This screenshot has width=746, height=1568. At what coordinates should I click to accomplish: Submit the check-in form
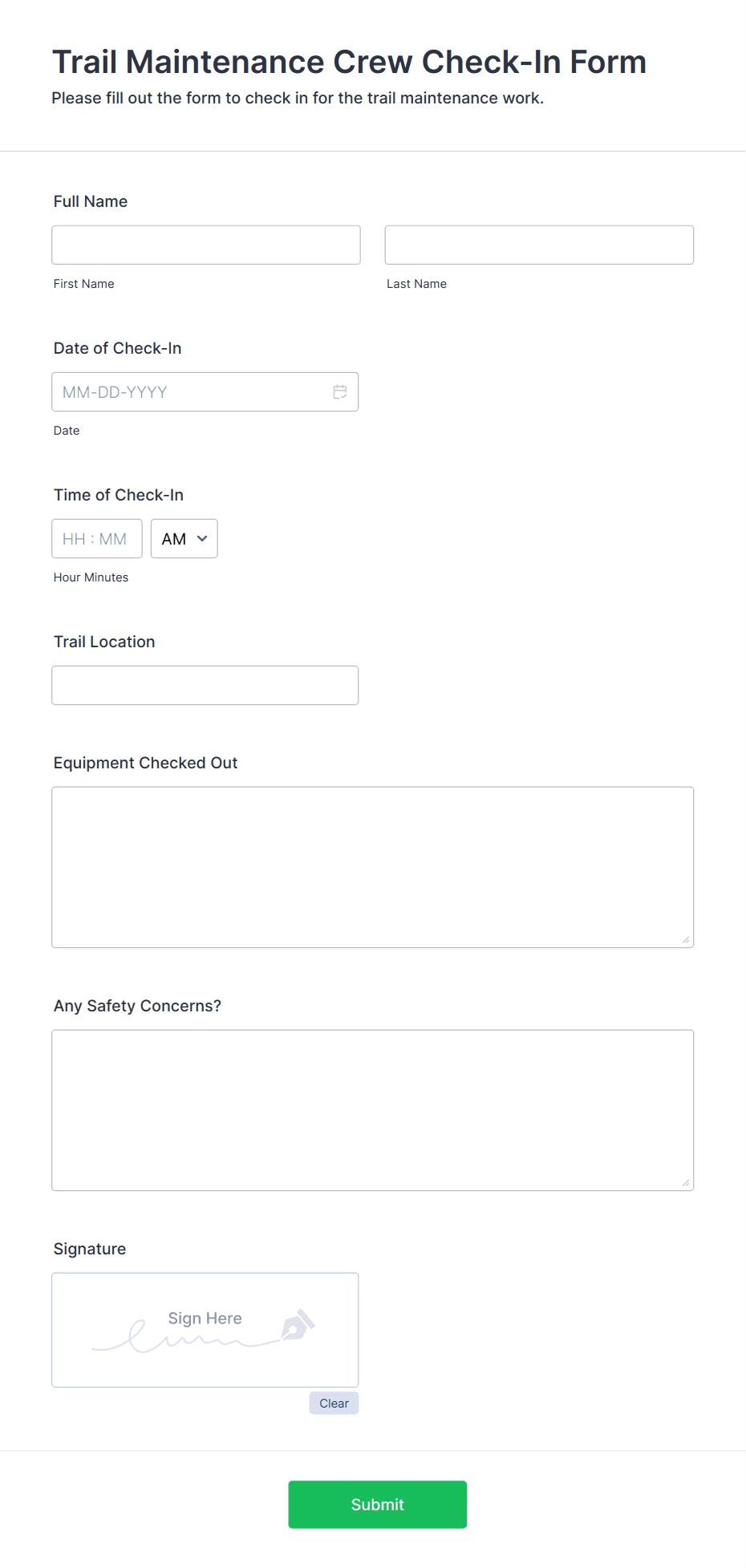click(378, 1505)
